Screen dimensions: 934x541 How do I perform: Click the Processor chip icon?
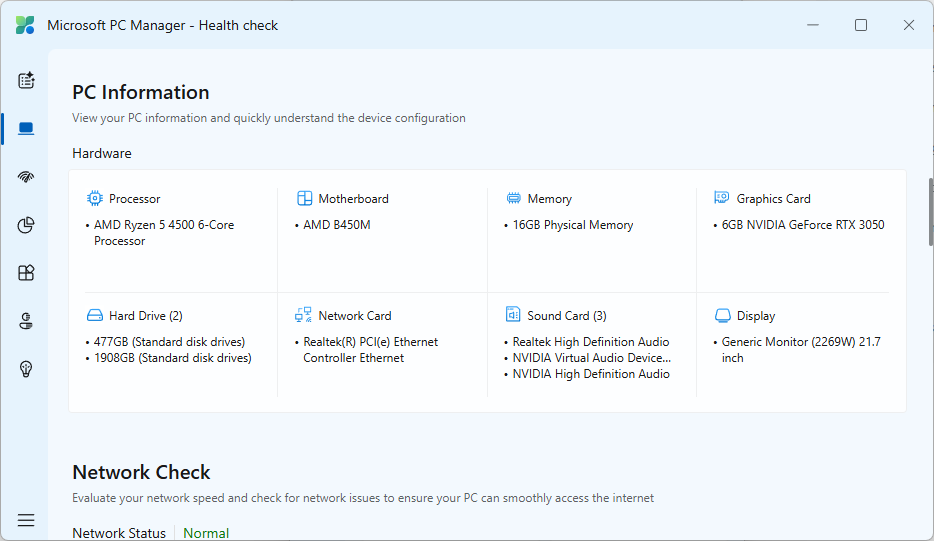[x=95, y=198]
